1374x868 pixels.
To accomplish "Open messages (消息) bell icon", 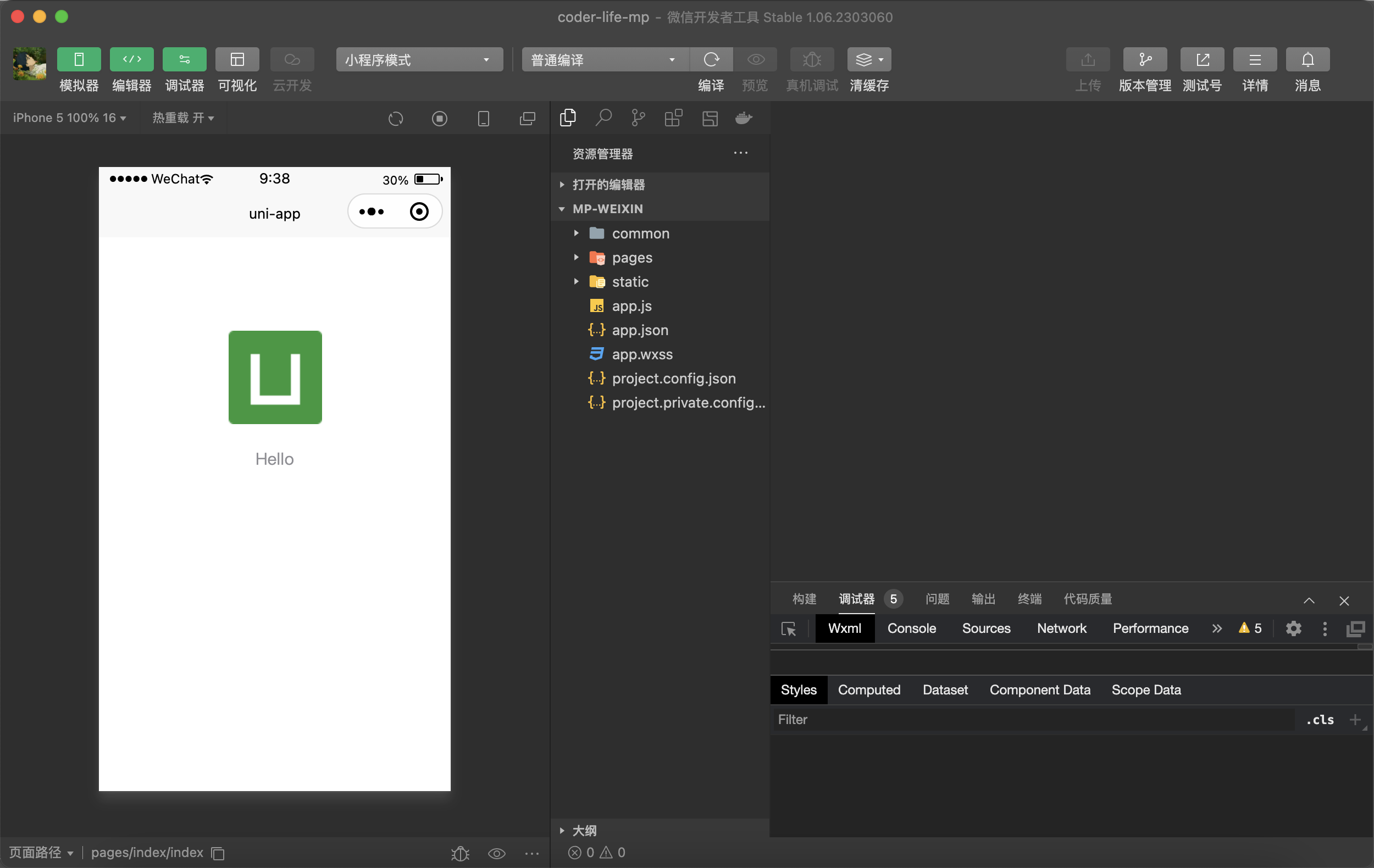I will (1308, 59).
